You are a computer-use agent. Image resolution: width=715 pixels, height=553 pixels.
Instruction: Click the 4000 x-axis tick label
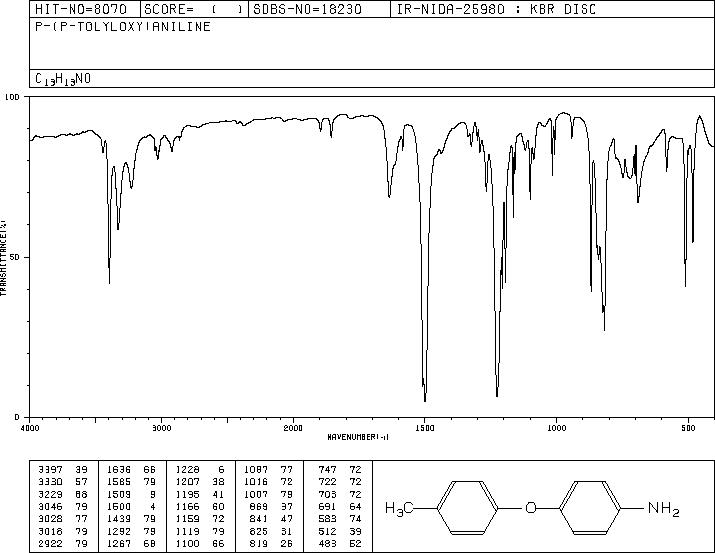pyautogui.click(x=30, y=428)
